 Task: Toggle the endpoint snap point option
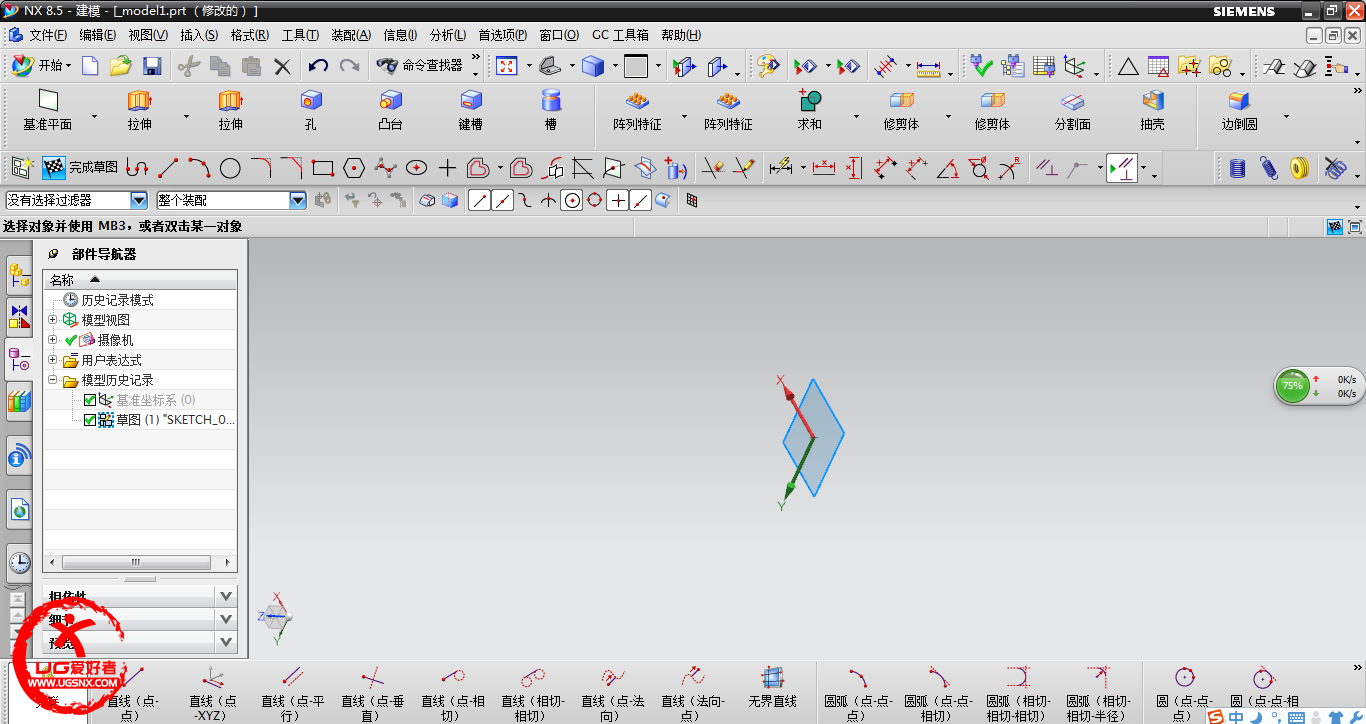(x=480, y=200)
